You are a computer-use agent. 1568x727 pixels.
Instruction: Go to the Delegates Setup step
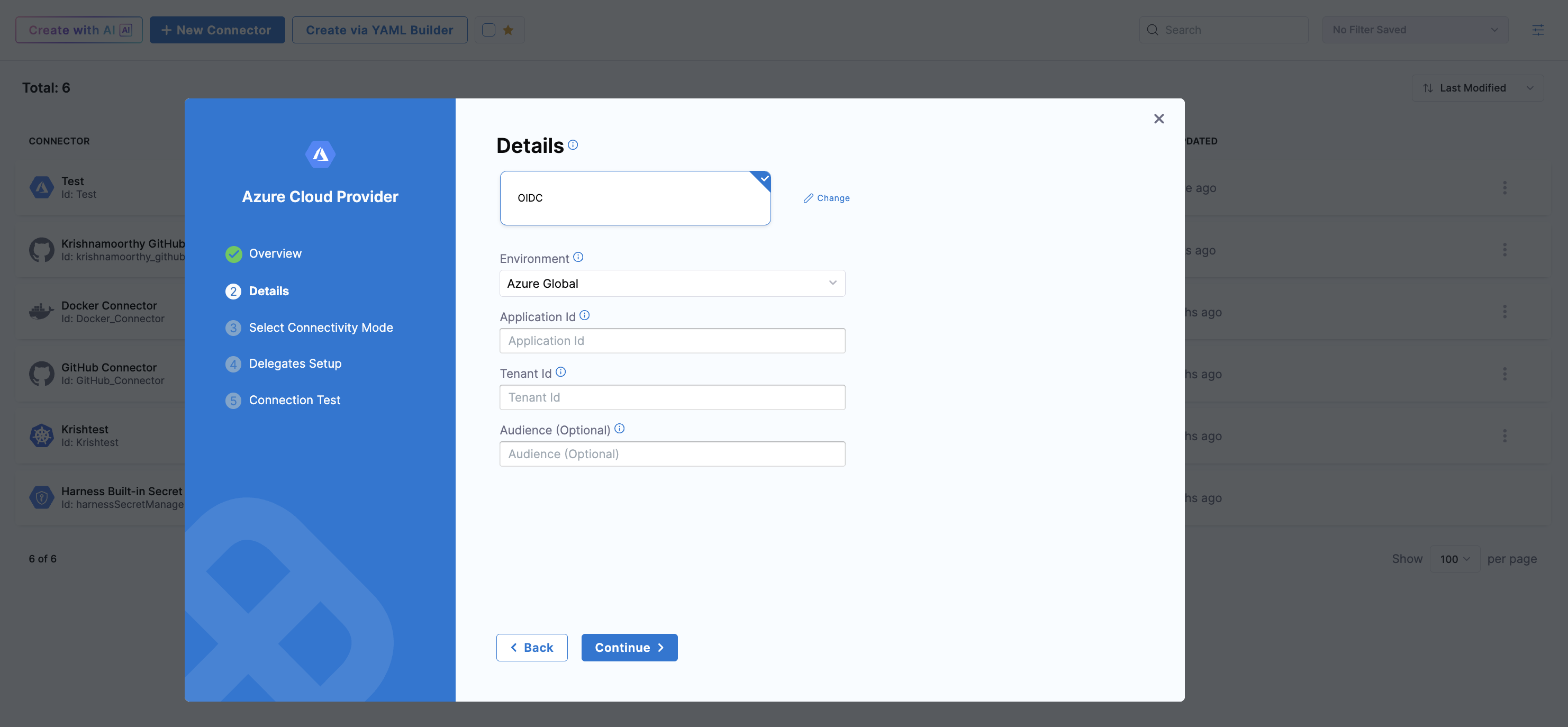coord(295,364)
